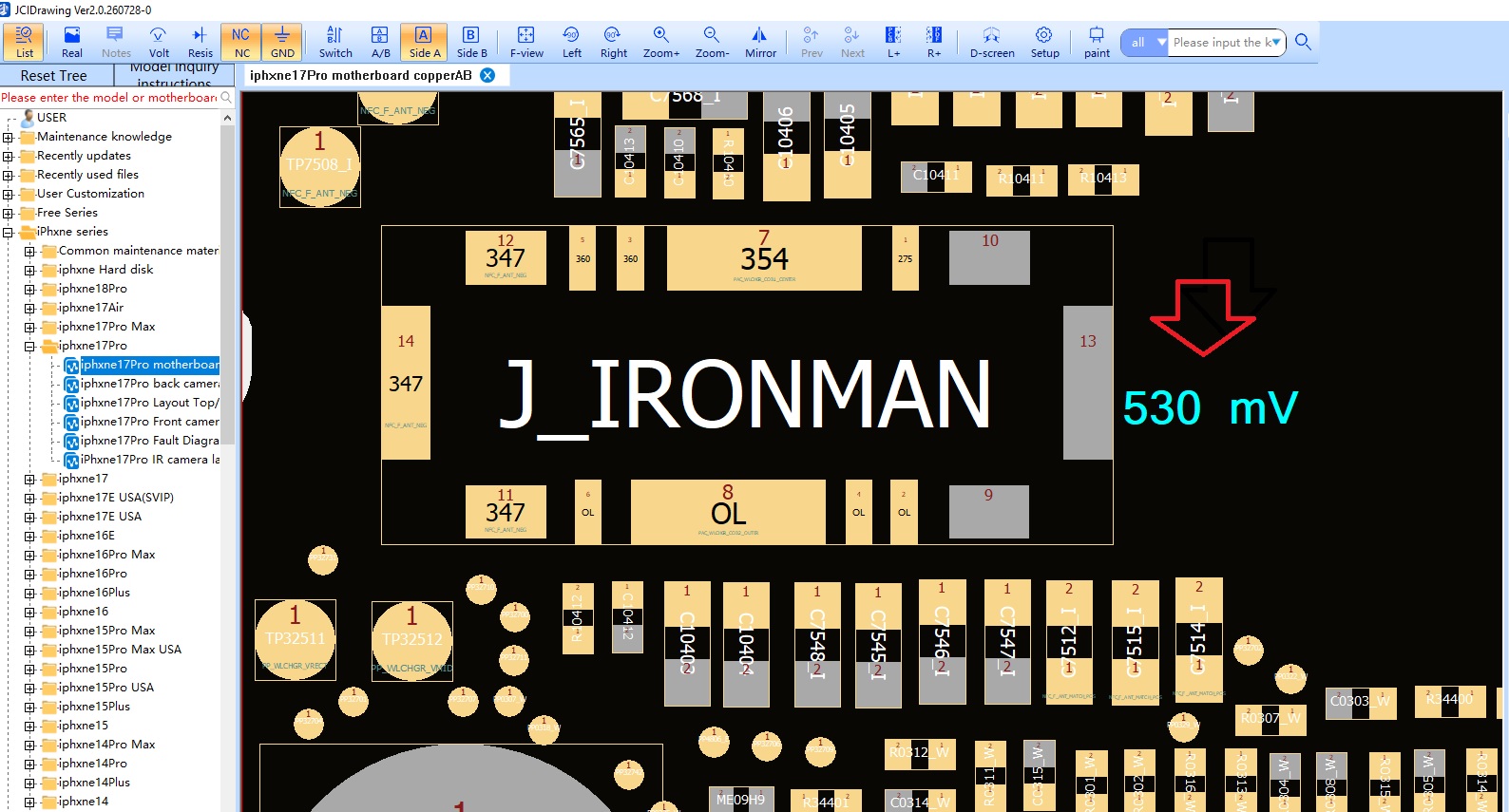Mirror the board view

(x=760, y=42)
